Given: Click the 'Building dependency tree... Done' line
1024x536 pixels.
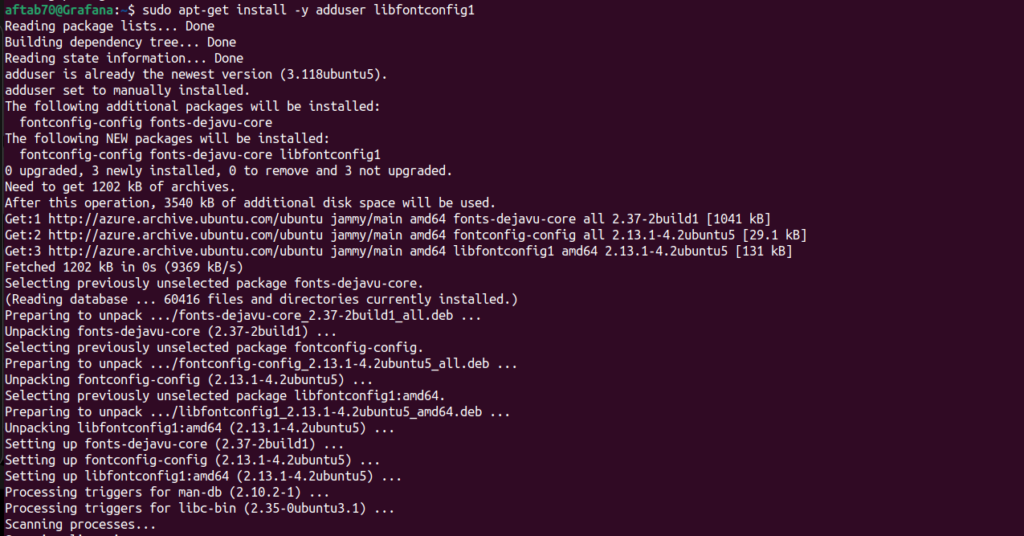Looking at the screenshot, I should tap(120, 42).
